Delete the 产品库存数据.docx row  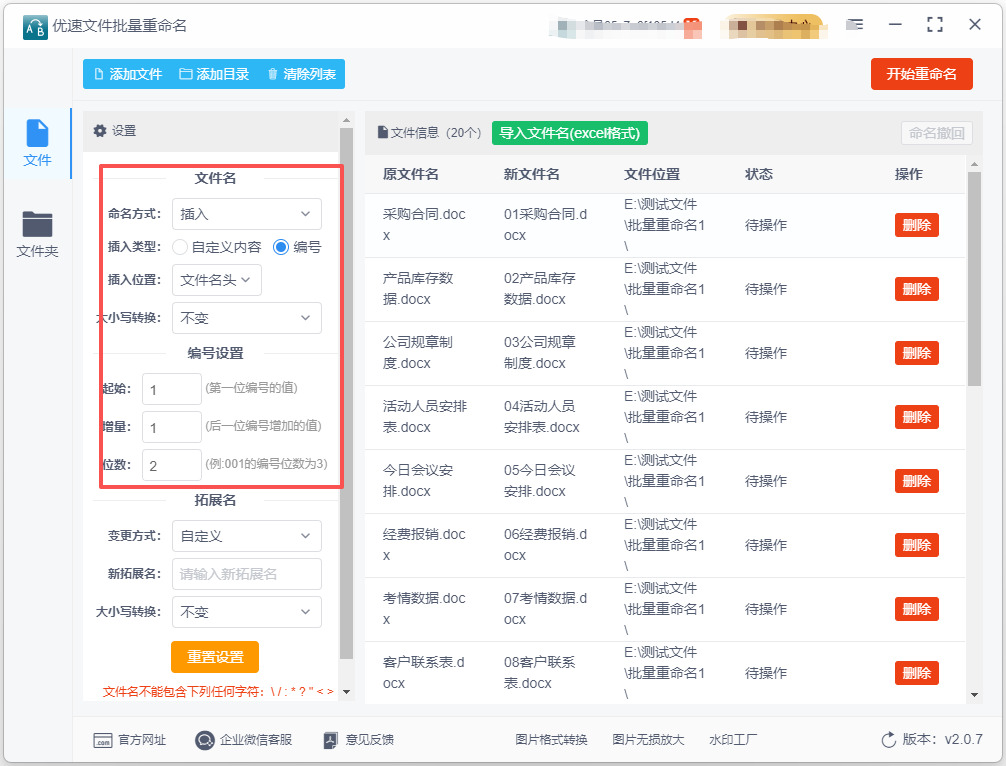pos(916,289)
